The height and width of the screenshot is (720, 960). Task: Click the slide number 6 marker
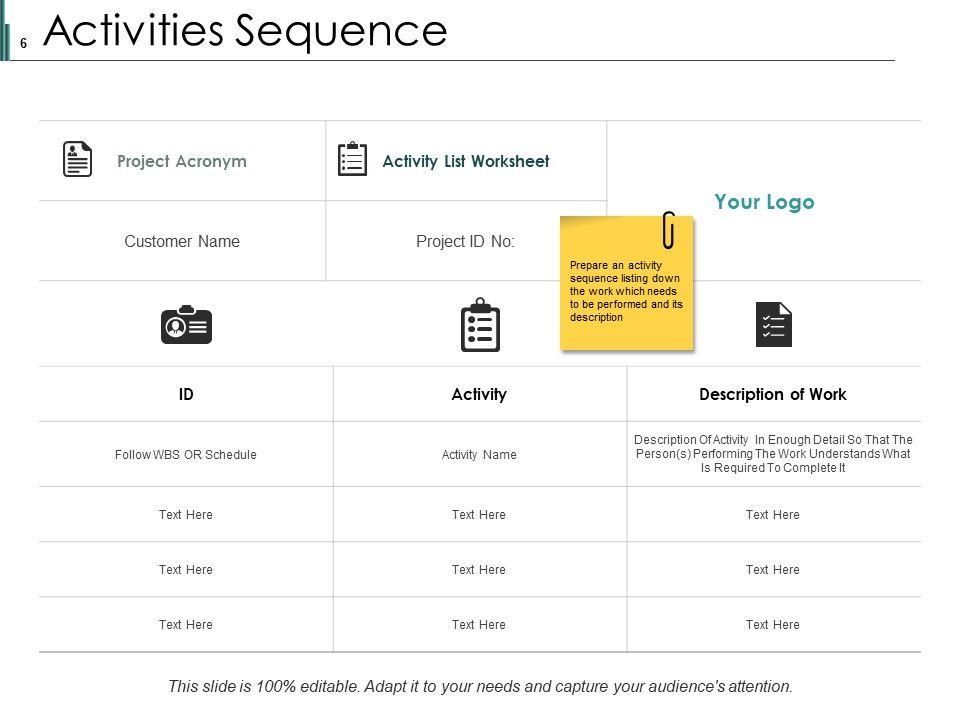pyautogui.click(x=22, y=43)
